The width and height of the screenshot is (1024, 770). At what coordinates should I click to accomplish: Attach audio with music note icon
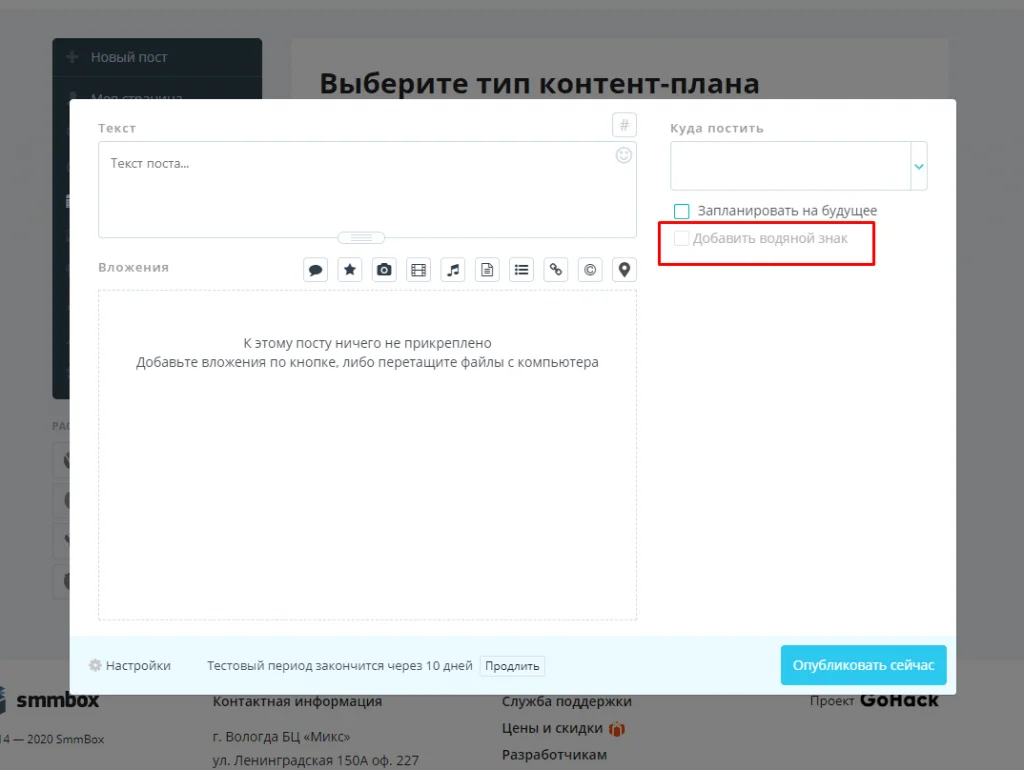coord(453,270)
